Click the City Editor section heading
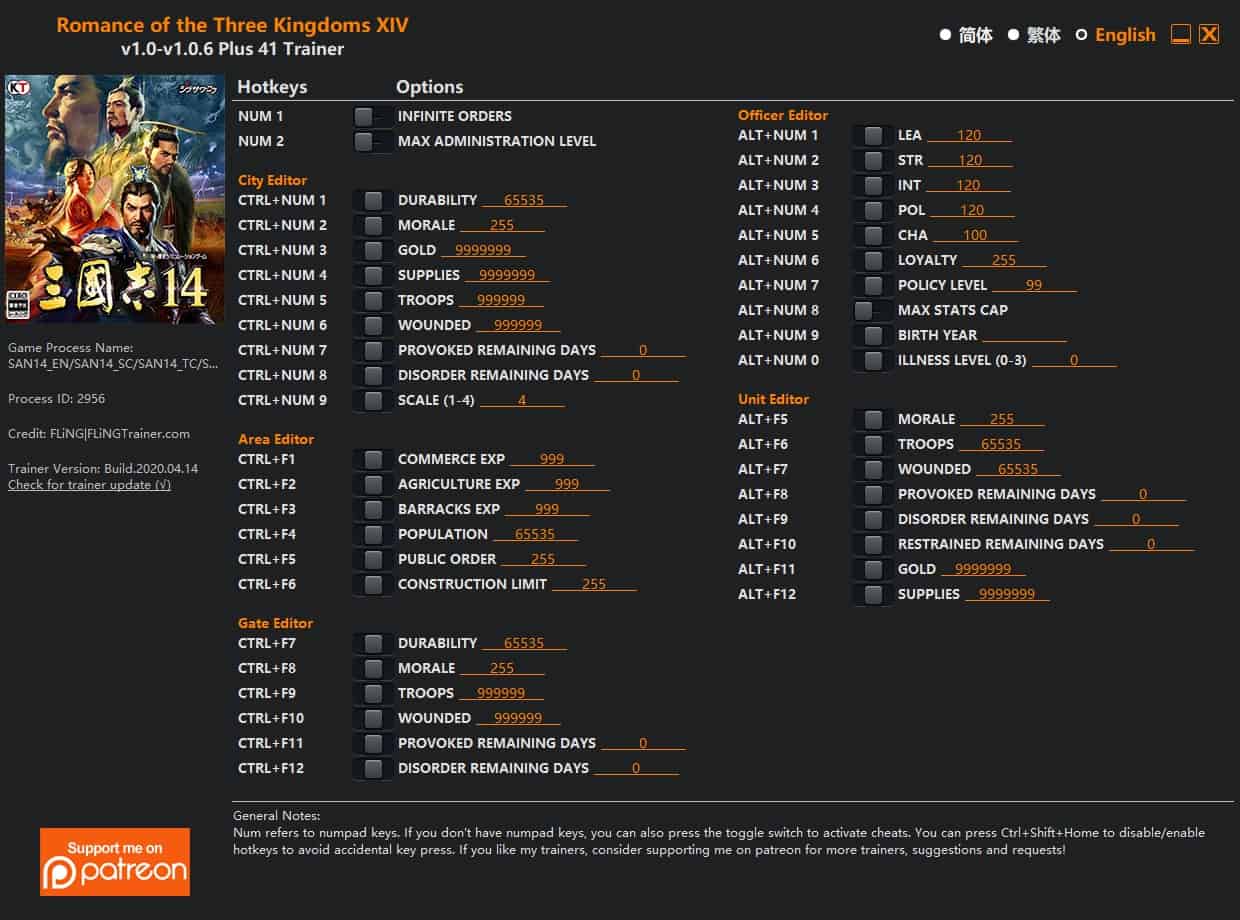 point(273,180)
